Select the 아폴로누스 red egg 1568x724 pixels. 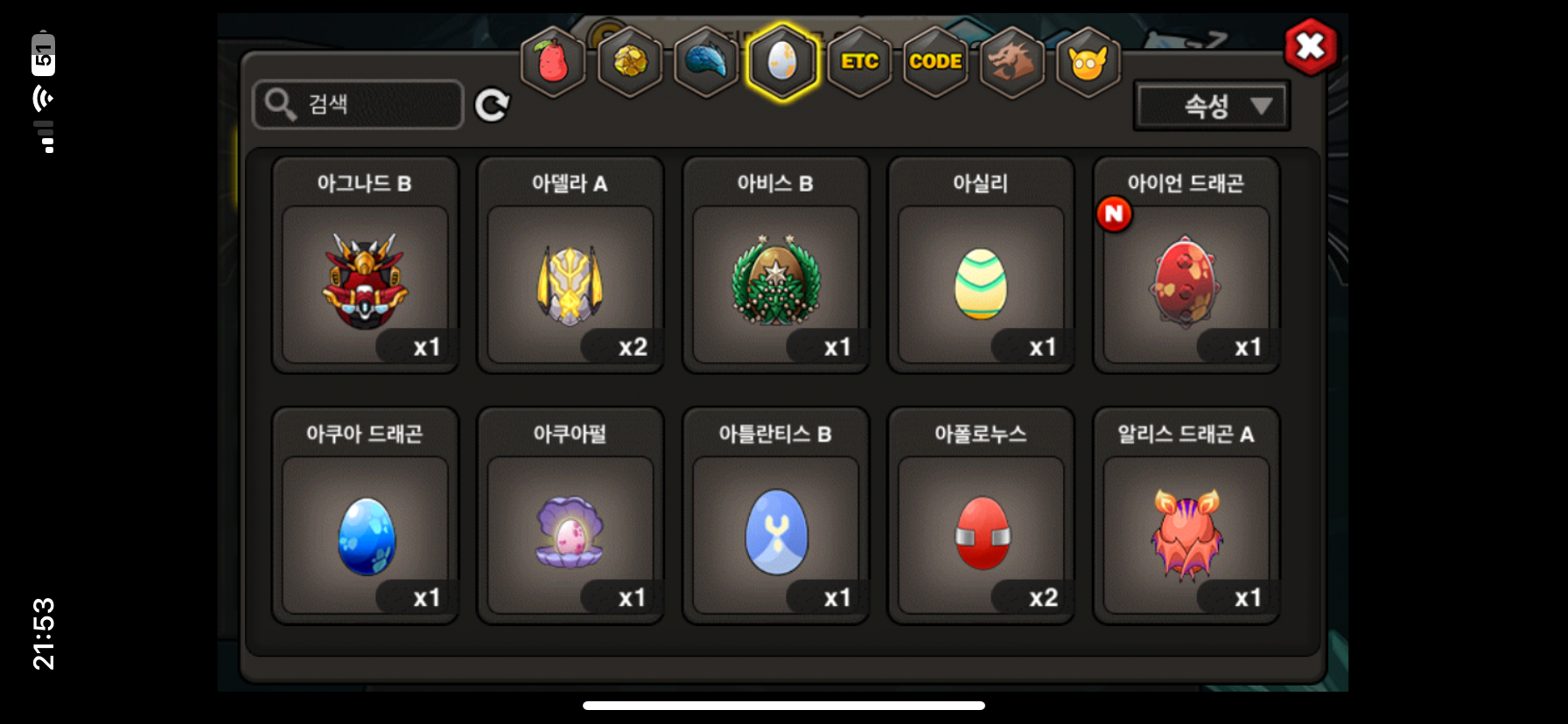point(981,516)
